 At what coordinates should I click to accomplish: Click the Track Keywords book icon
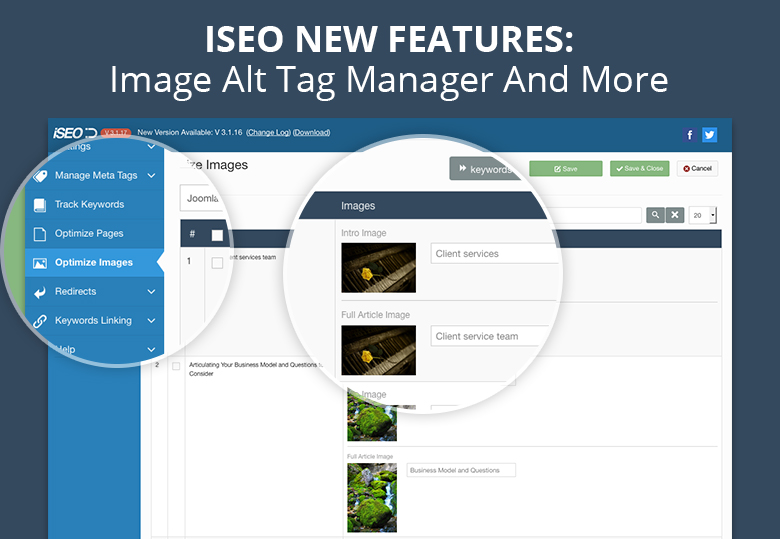(x=40, y=205)
